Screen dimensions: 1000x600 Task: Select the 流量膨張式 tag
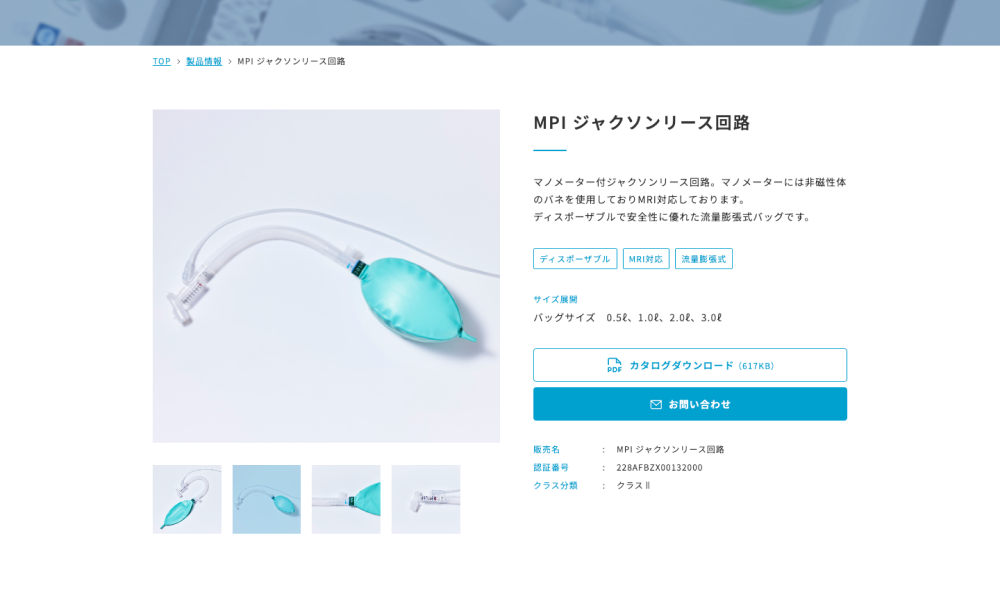point(704,259)
